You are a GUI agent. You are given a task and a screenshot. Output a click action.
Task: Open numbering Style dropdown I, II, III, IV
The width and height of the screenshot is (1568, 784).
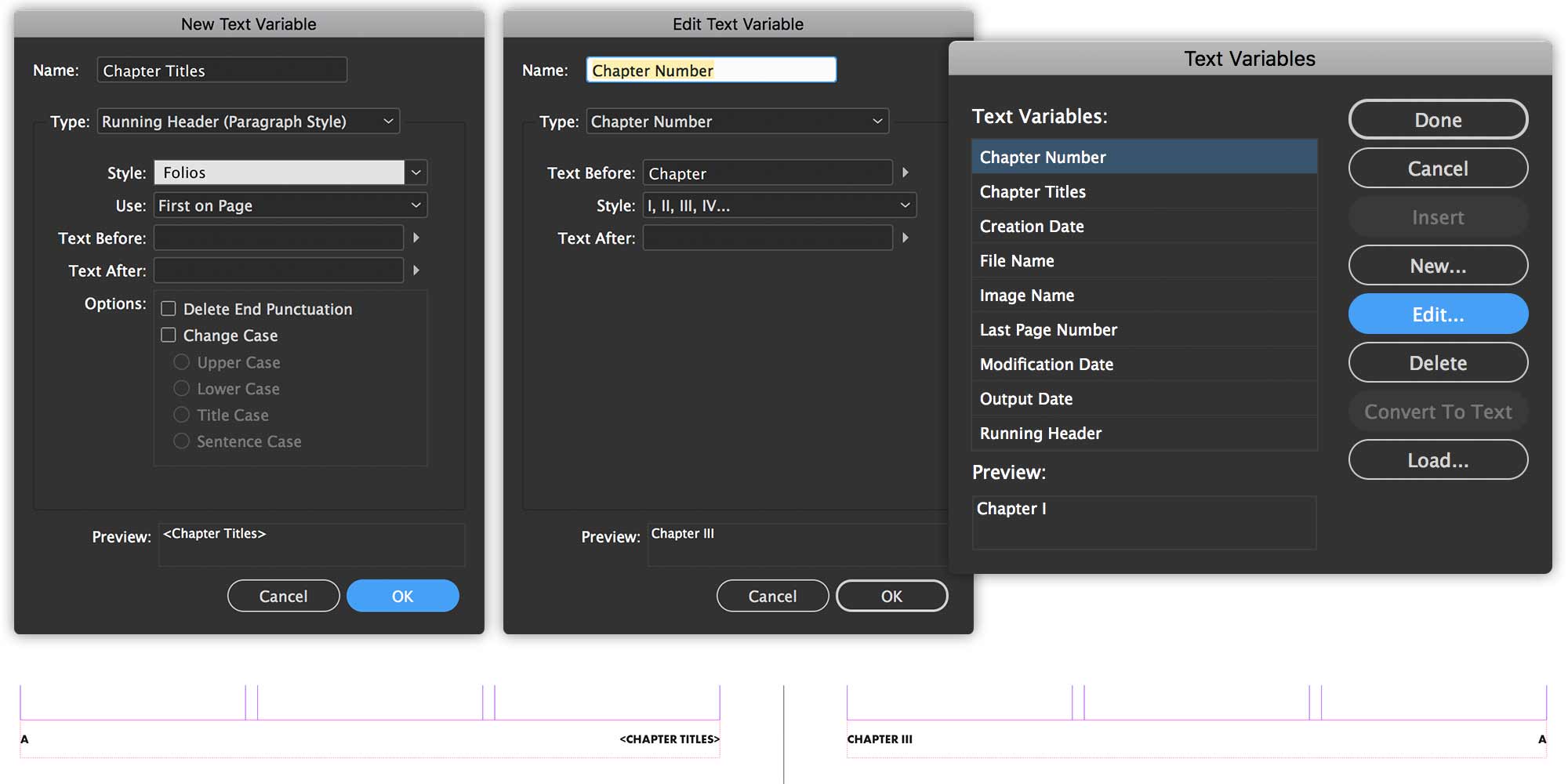coord(779,205)
